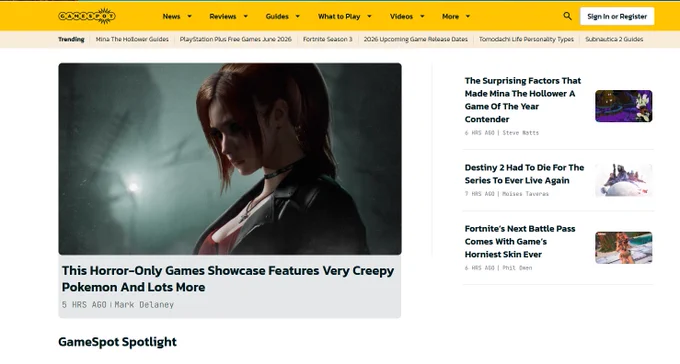The image size is (680, 364).
Task: Expand the What to Play dropdown arrow
Action: tap(369, 16)
